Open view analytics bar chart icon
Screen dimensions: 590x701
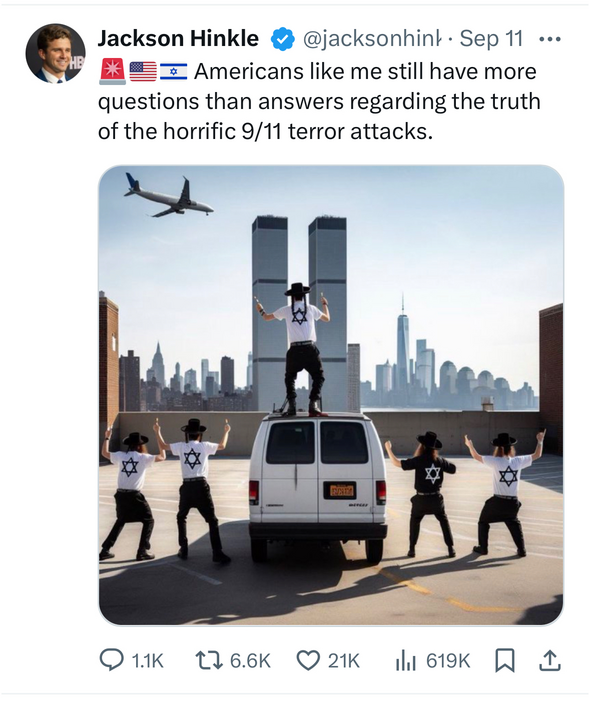[x=405, y=661]
